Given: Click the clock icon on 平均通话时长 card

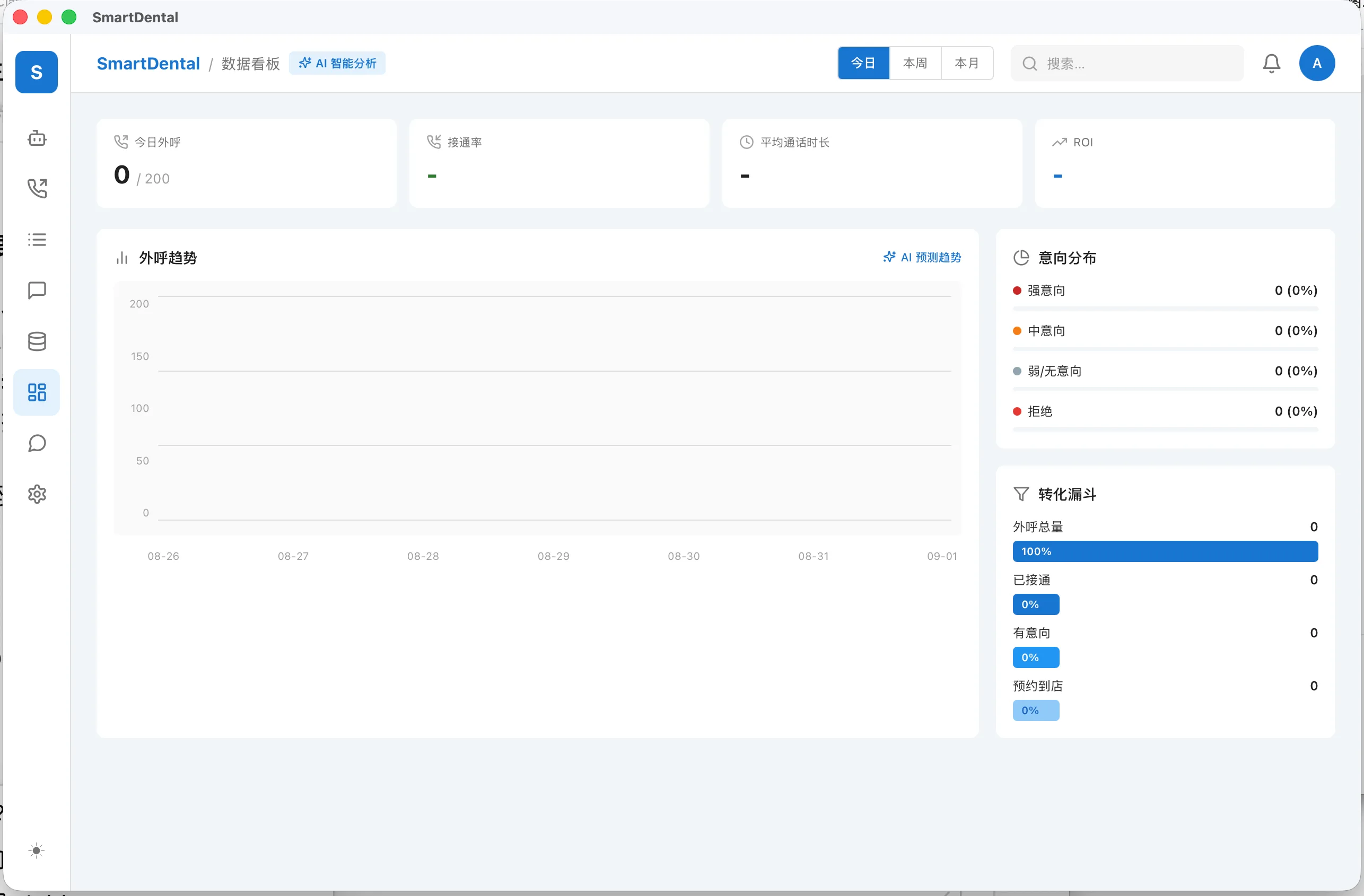Looking at the screenshot, I should (x=746, y=142).
